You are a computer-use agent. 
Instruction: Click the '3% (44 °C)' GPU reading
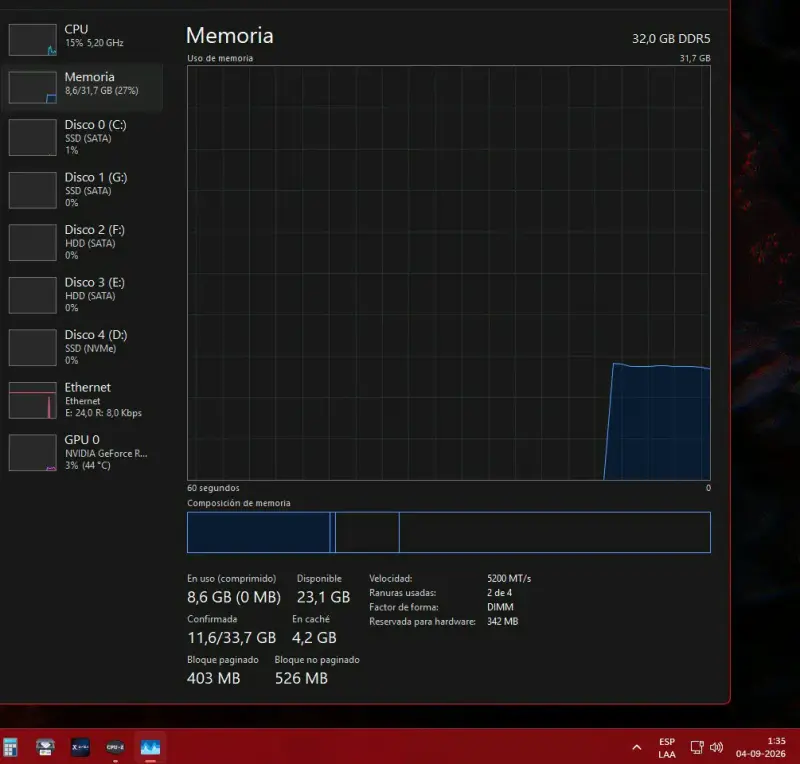pyautogui.click(x=87, y=465)
